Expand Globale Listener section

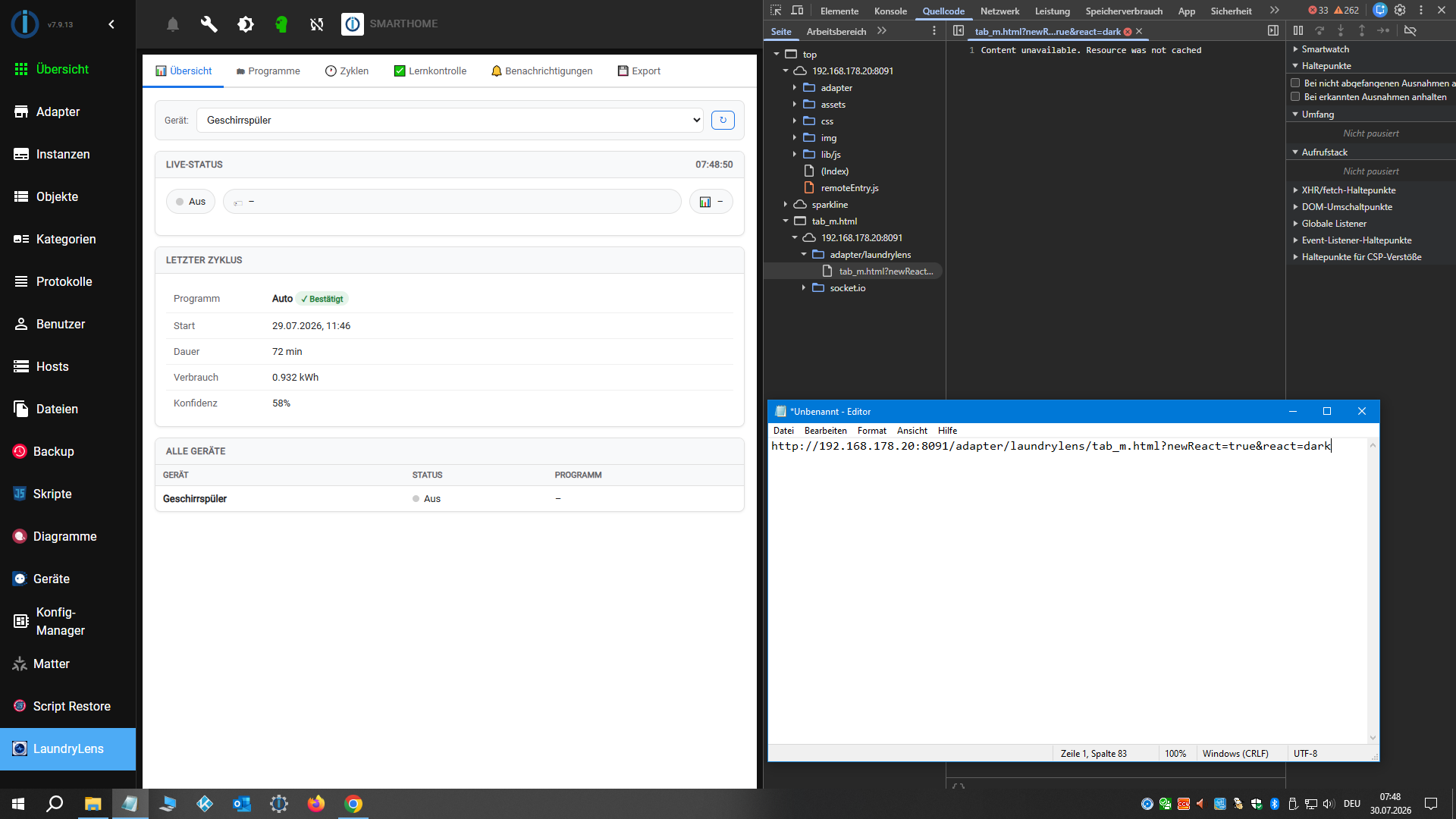(1295, 224)
